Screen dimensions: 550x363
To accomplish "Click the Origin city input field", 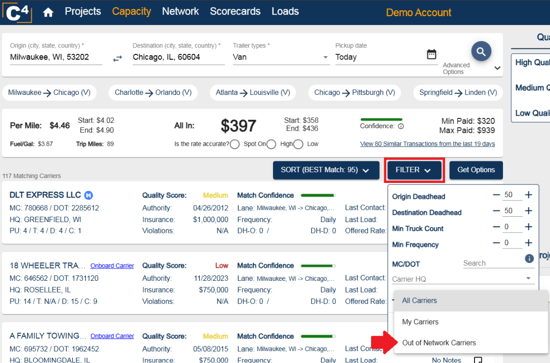I will (x=56, y=57).
